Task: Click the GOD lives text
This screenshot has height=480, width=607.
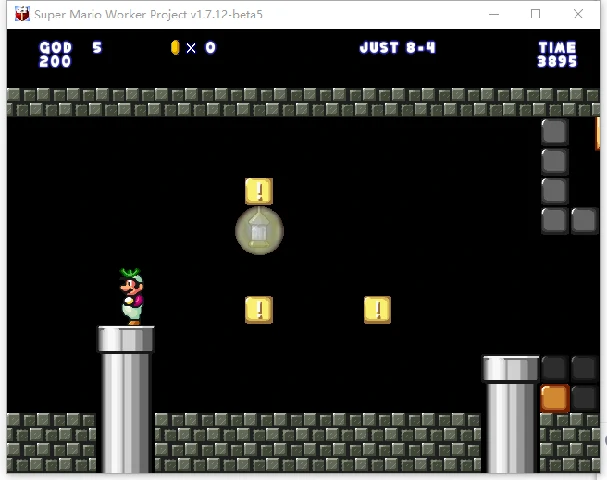Action: [x=55, y=48]
